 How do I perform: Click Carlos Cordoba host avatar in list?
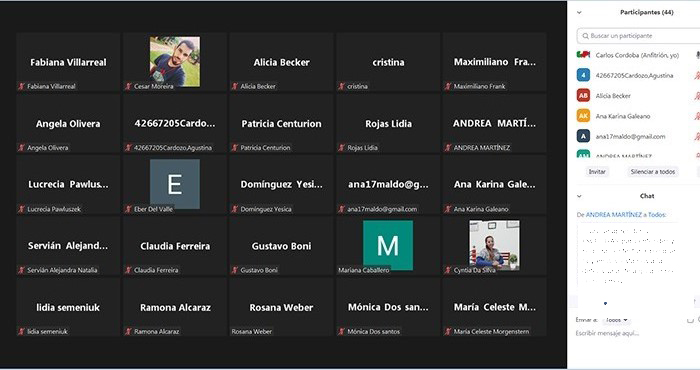point(583,55)
